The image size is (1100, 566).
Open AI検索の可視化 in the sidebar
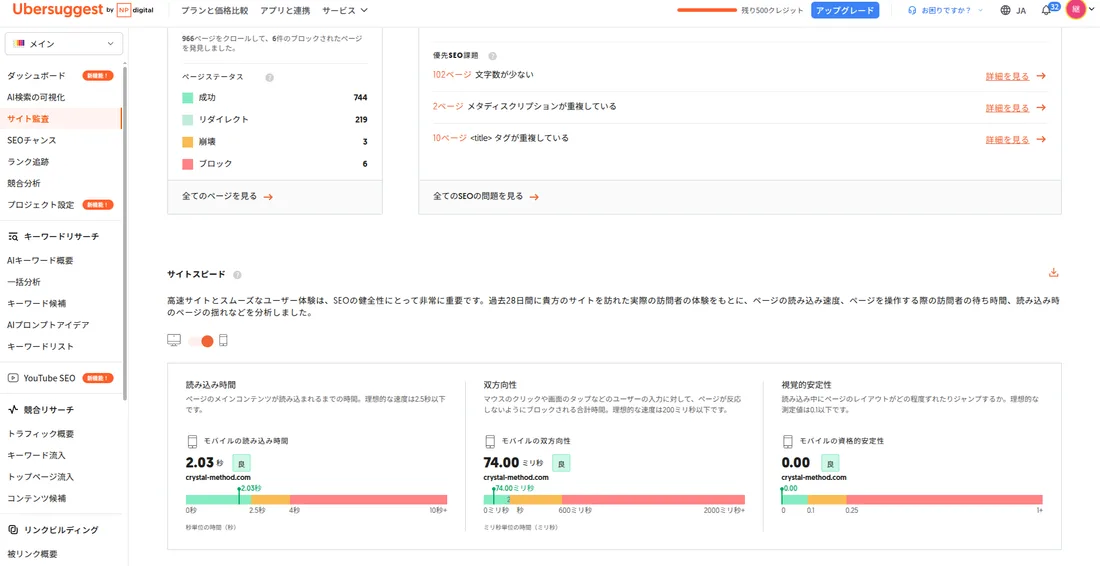pyautogui.click(x=36, y=97)
